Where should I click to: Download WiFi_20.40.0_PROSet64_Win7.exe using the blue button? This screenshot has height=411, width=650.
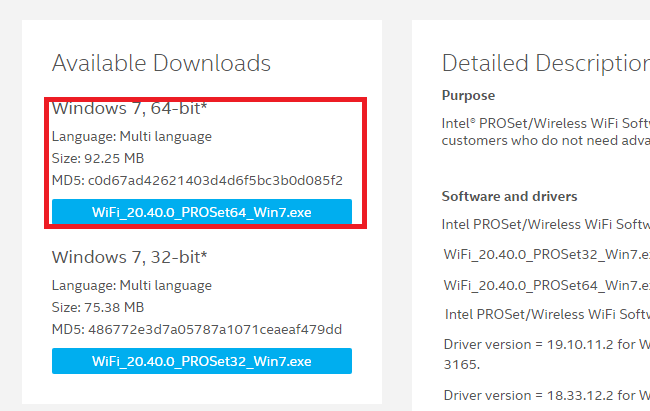coord(202,211)
